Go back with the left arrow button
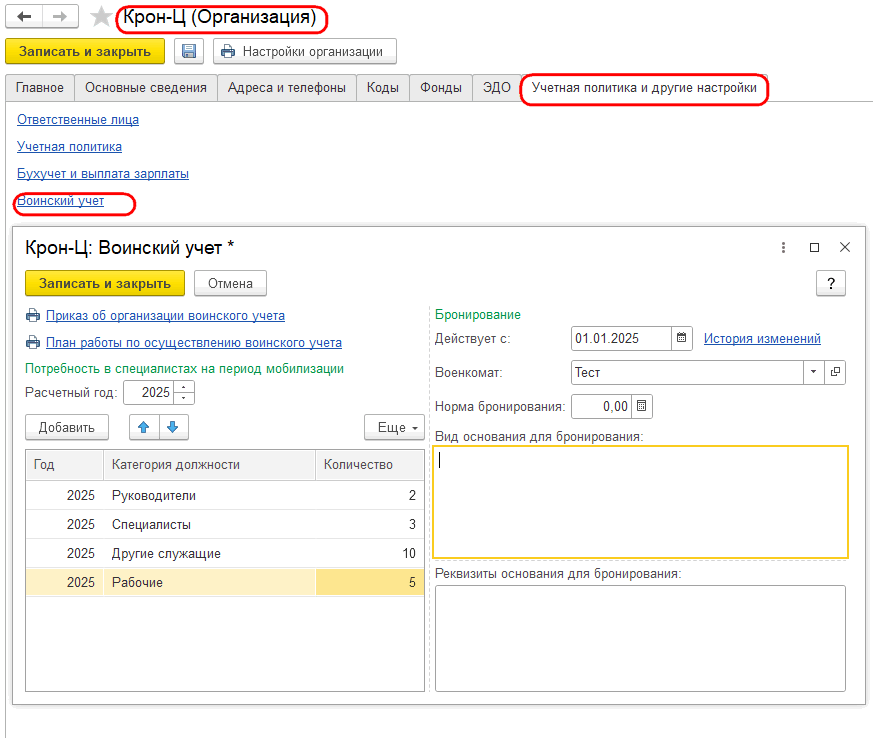The width and height of the screenshot is (873, 738). (24, 17)
